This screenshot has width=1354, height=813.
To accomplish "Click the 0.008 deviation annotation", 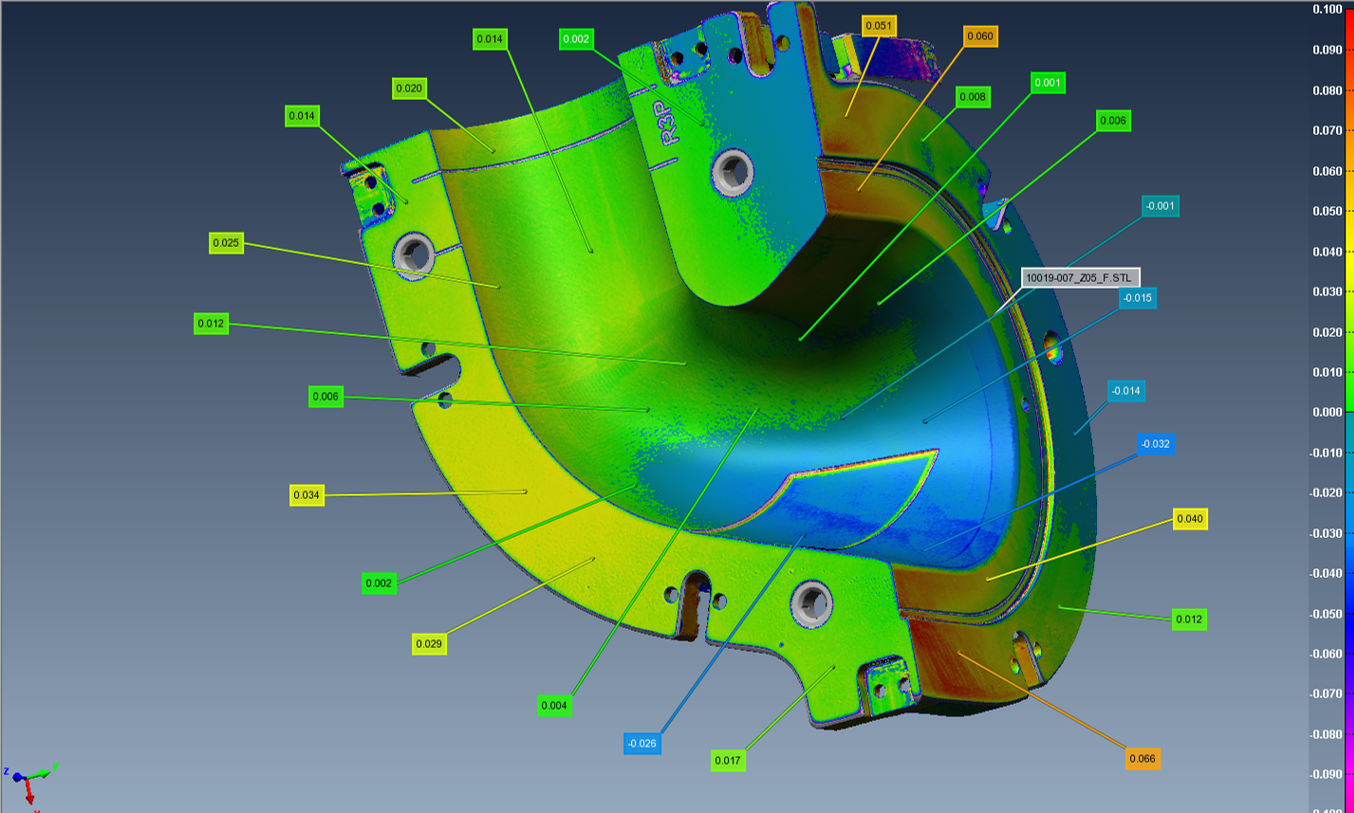I will tap(973, 97).
